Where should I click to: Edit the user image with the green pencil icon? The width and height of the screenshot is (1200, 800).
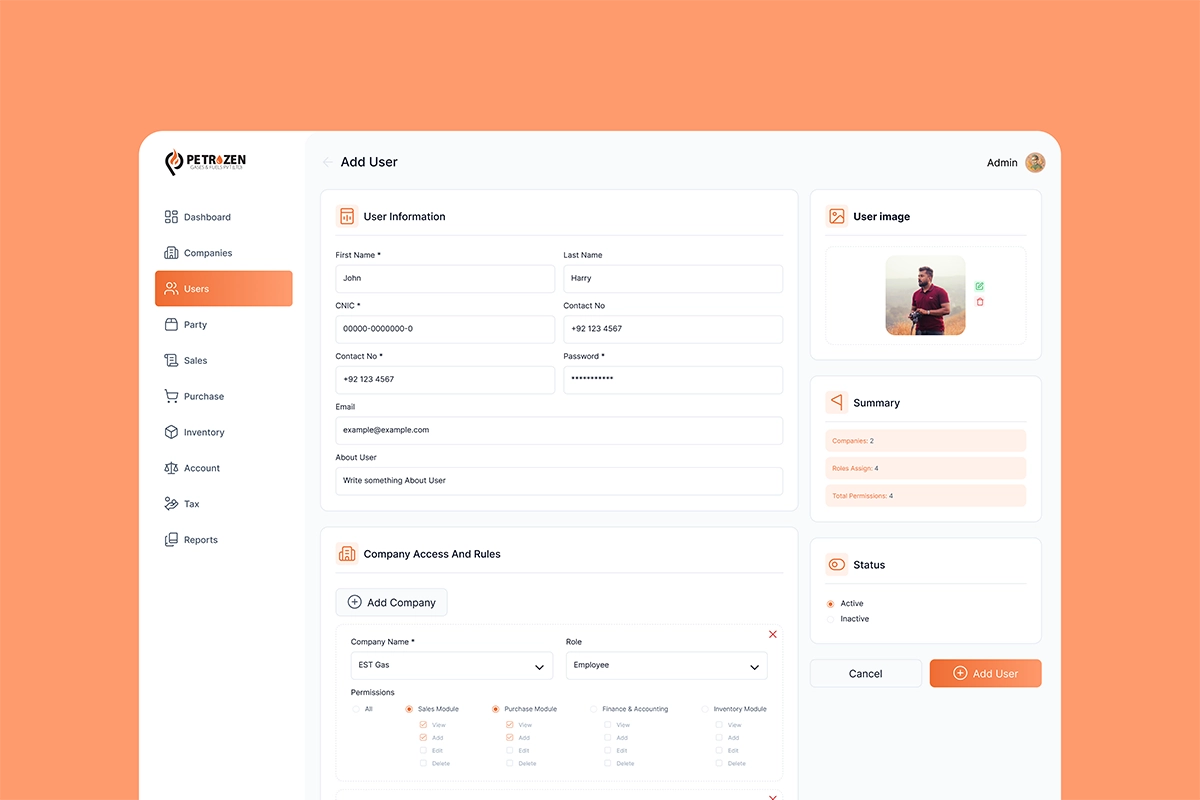point(979,285)
